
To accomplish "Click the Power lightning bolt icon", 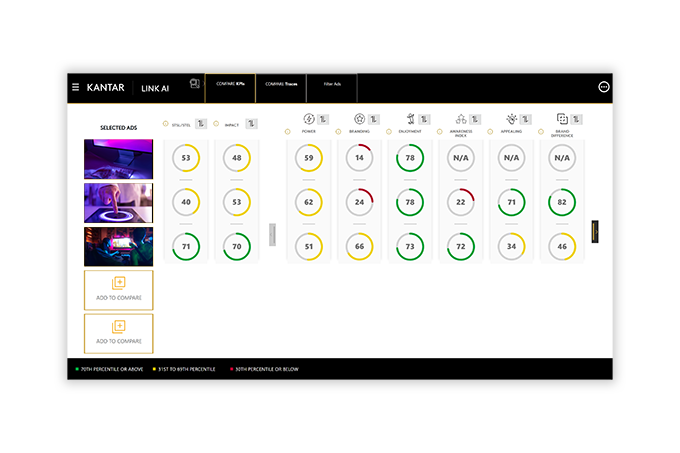I will click(x=309, y=119).
